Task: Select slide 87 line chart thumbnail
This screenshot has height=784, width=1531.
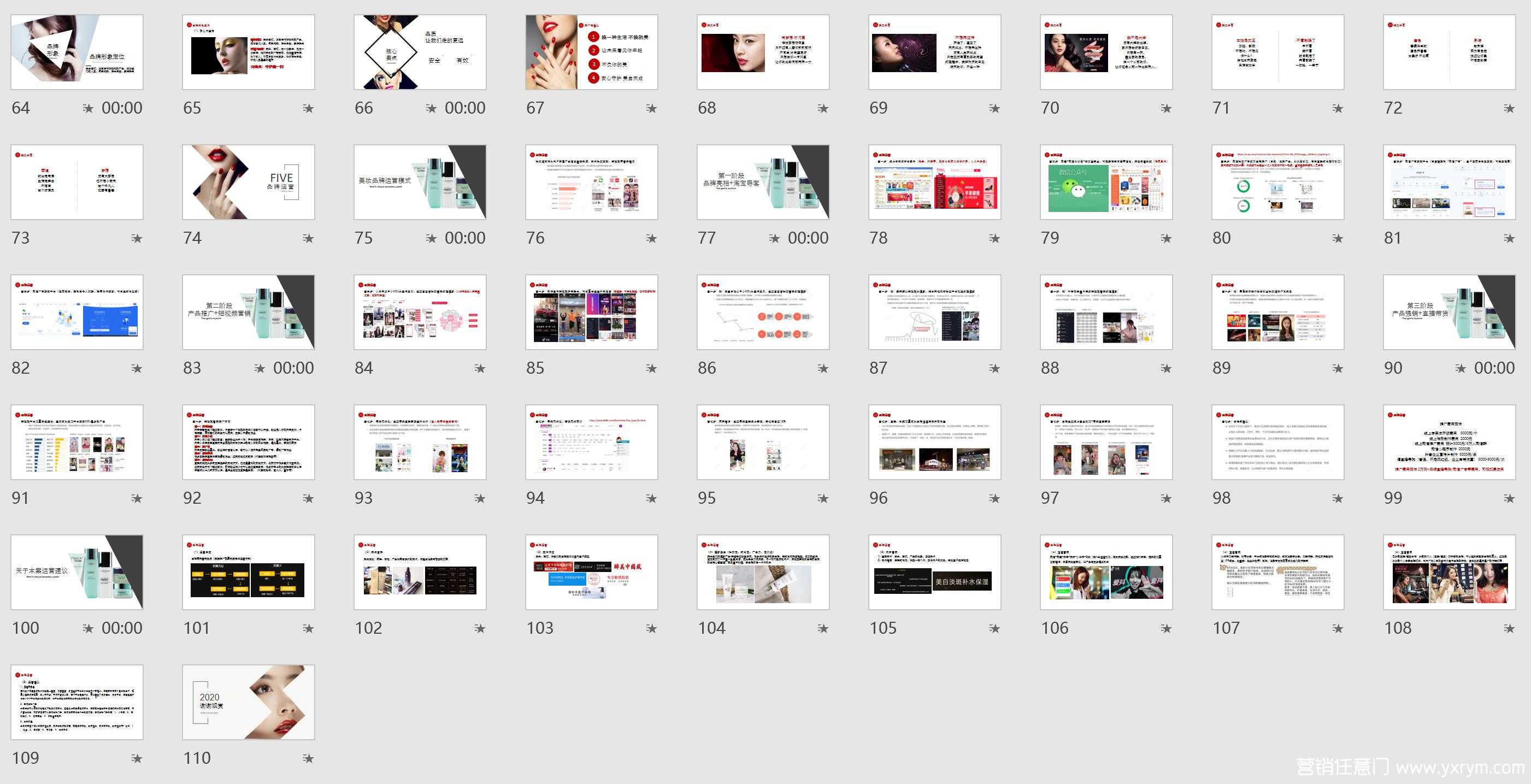Action: click(934, 312)
